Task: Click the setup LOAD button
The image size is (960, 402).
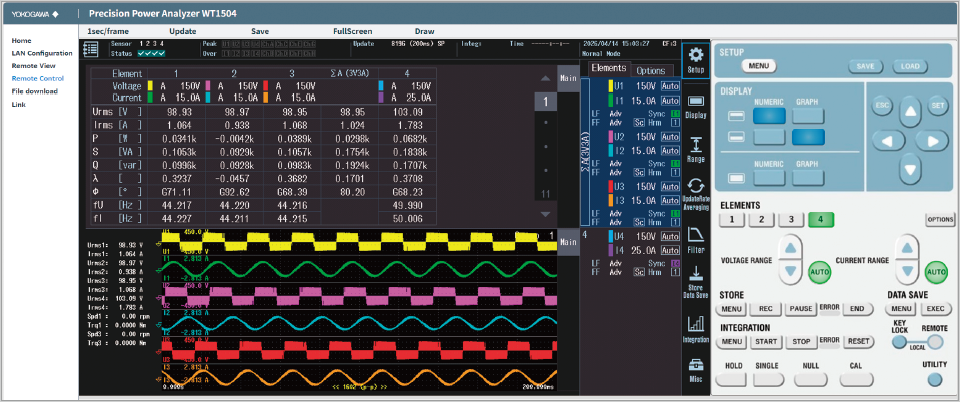Action: click(910, 66)
